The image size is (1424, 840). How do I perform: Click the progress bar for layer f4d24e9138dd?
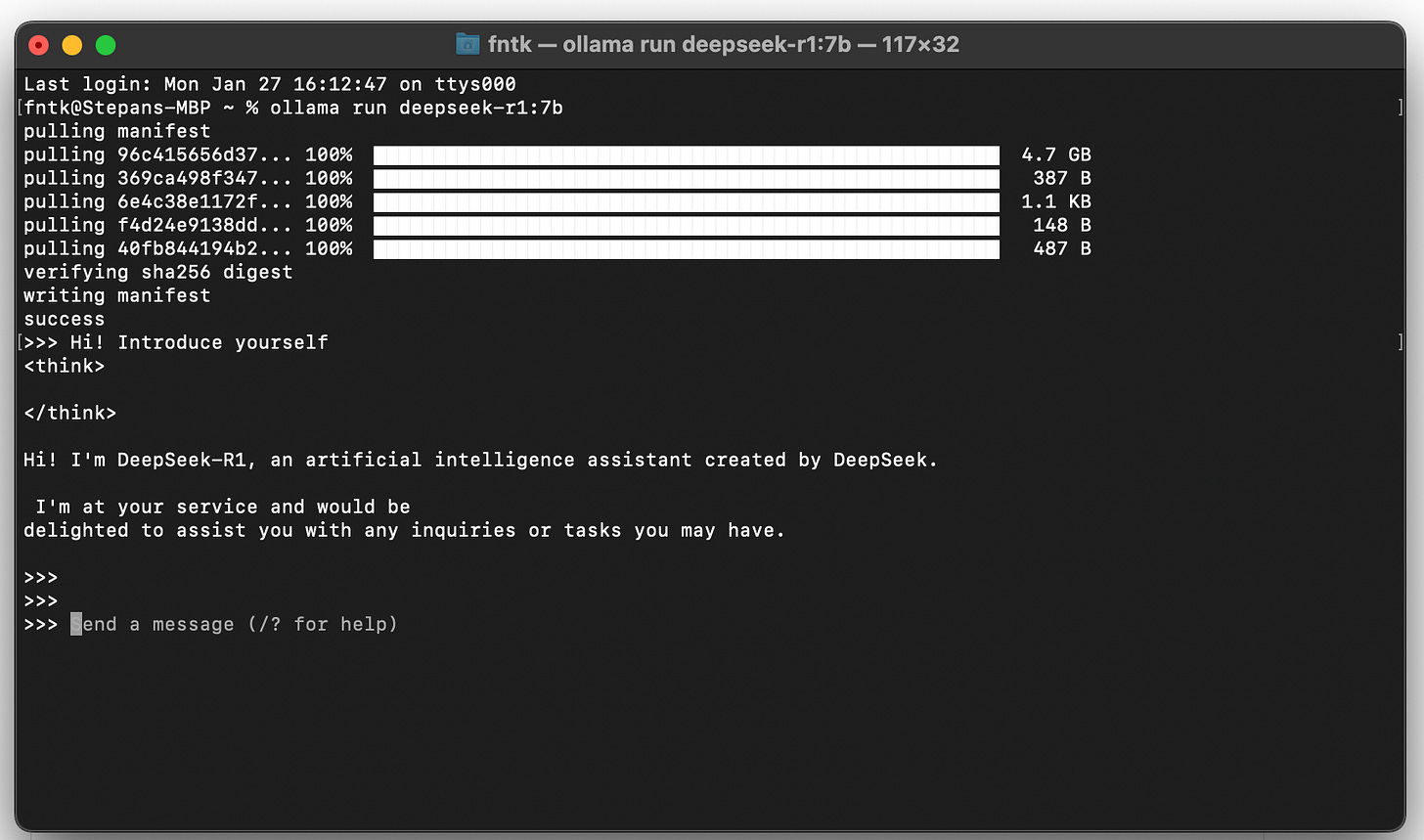tap(687, 225)
